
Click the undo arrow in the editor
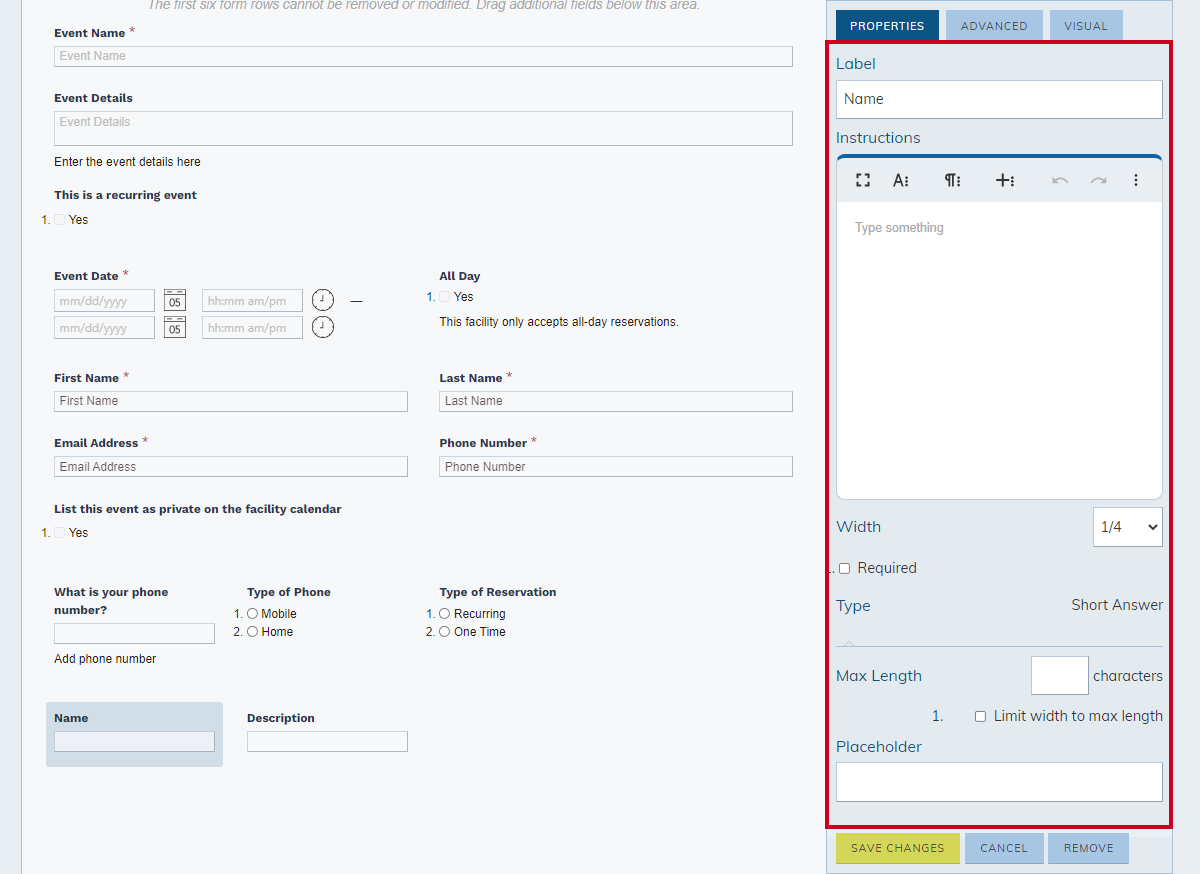pos(1060,180)
